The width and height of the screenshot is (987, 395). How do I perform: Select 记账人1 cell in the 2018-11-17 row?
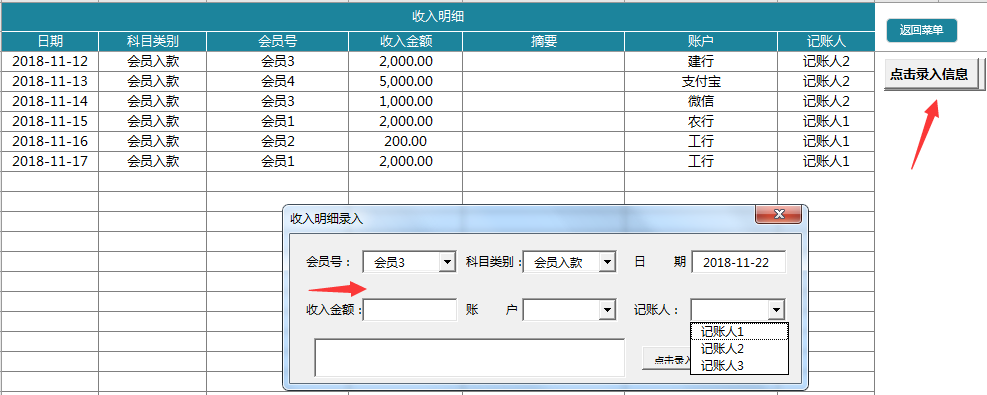(x=826, y=161)
